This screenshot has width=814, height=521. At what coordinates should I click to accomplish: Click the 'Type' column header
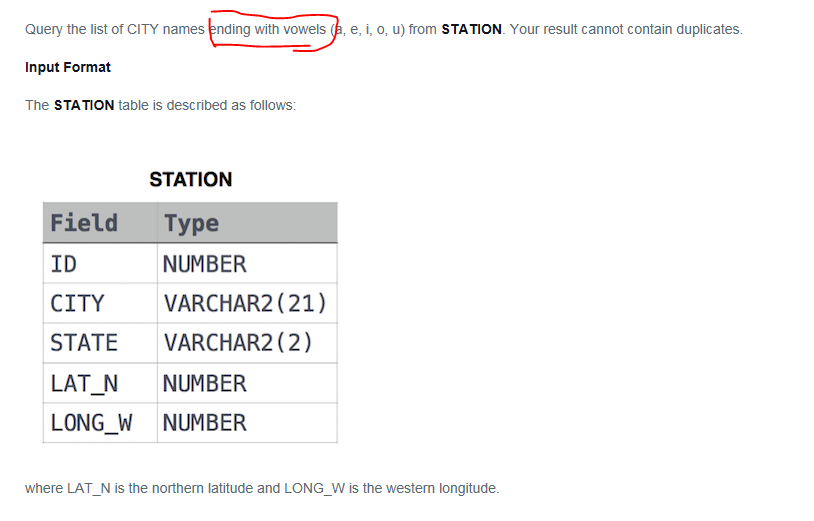247,223
